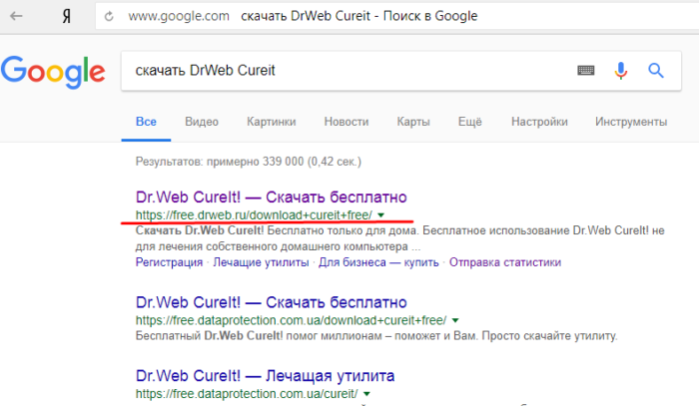The image size is (699, 406).
Task: Click the blue search magnifier icon
Action: [656, 70]
